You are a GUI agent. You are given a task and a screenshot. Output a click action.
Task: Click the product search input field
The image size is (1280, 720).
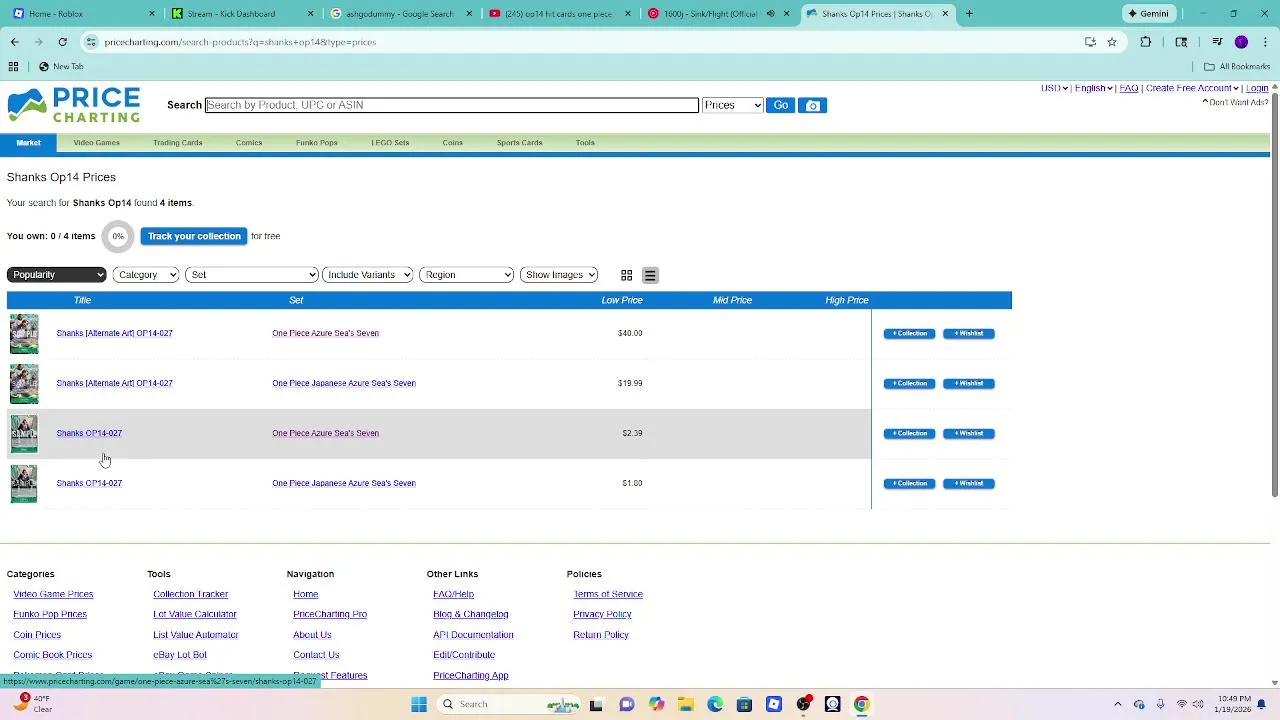(x=451, y=105)
